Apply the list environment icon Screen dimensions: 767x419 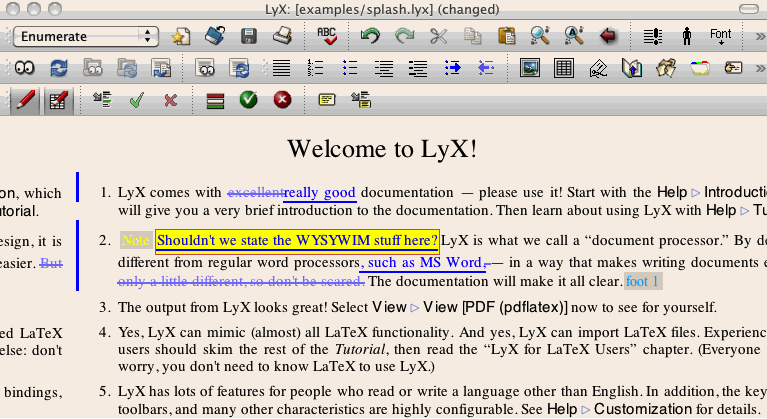pyautogui.click(x=384, y=68)
